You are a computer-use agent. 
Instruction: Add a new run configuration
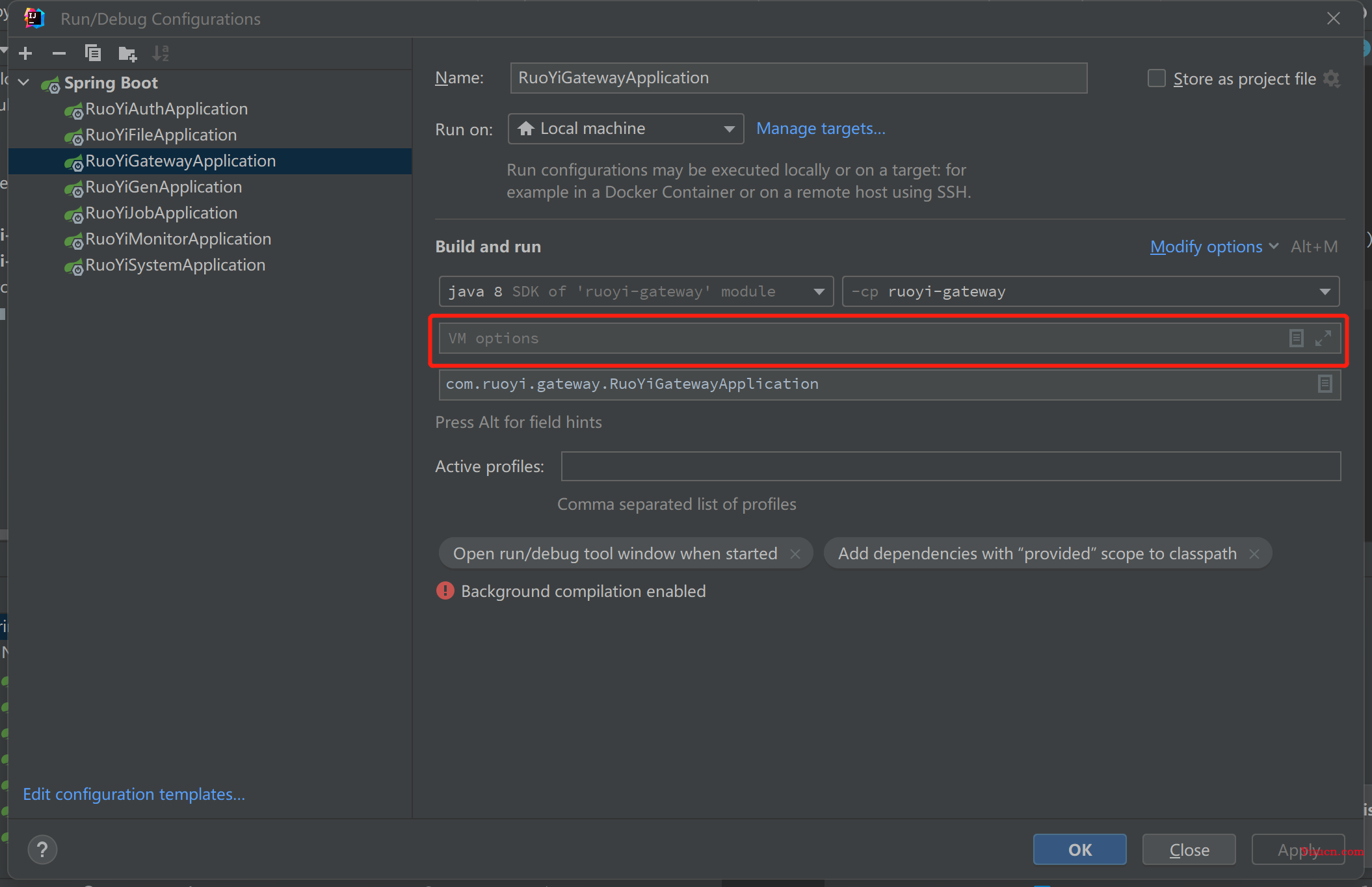pyautogui.click(x=26, y=53)
